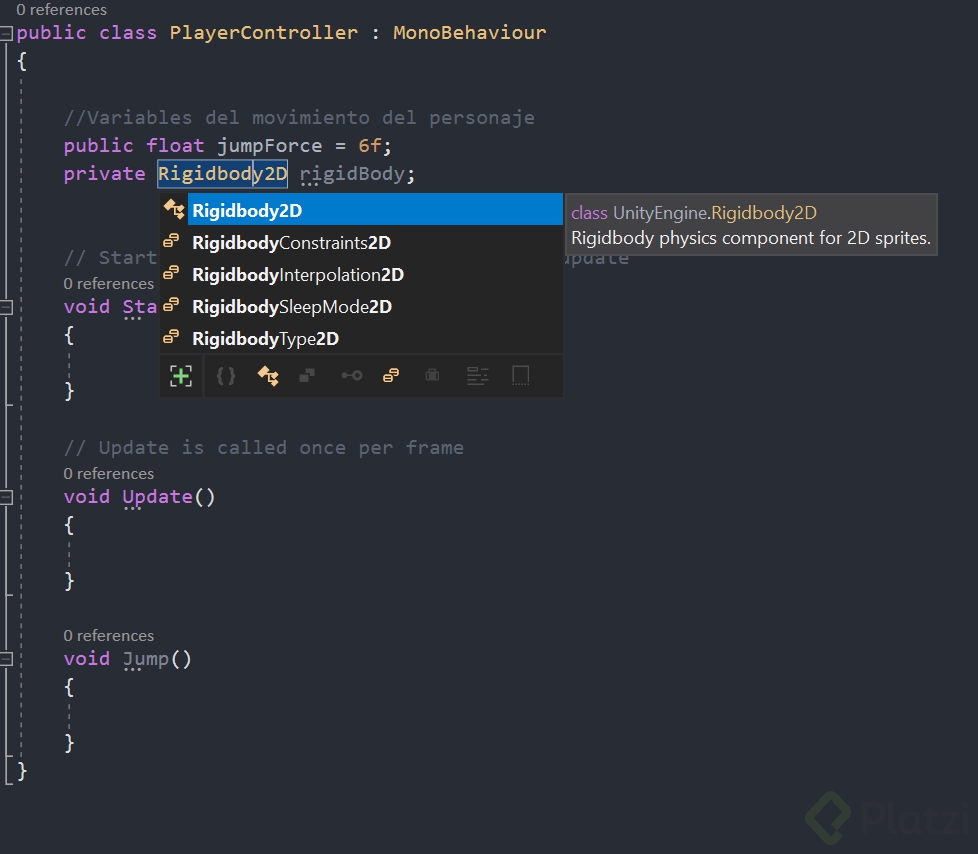Open 0 references lens above Jump method
This screenshot has height=854, width=978.
(109, 635)
